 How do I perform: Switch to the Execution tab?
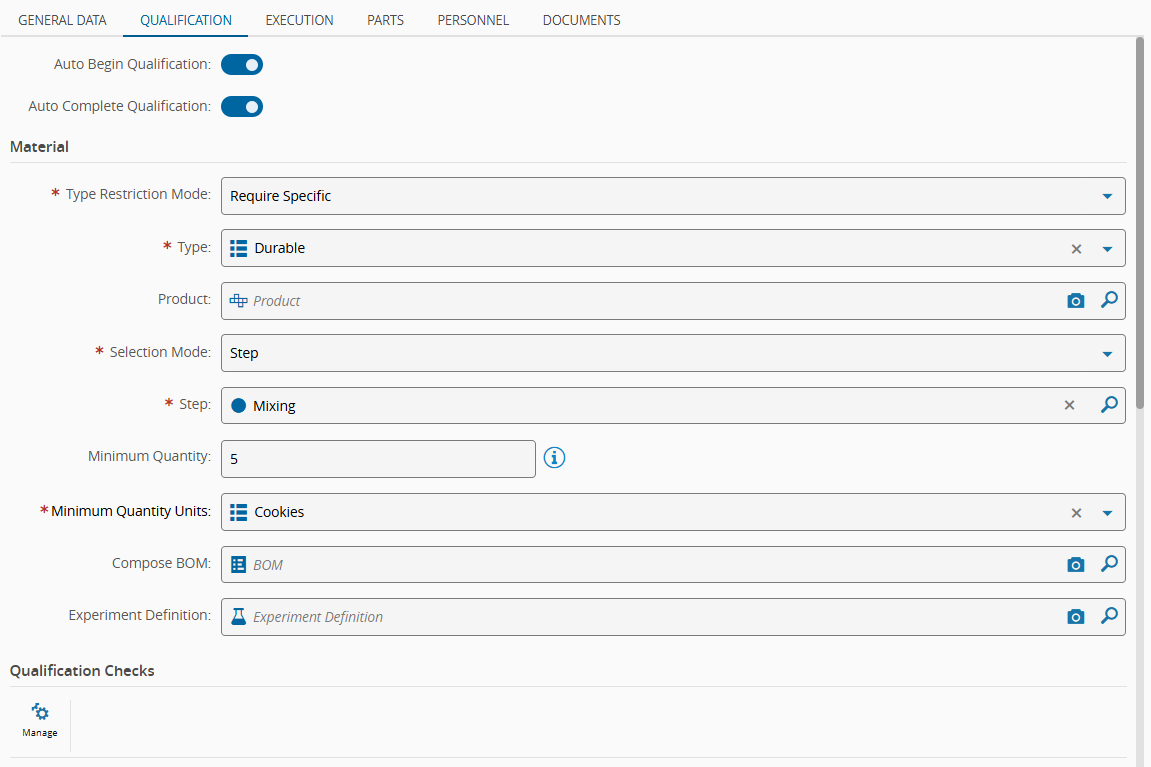pyautogui.click(x=299, y=20)
